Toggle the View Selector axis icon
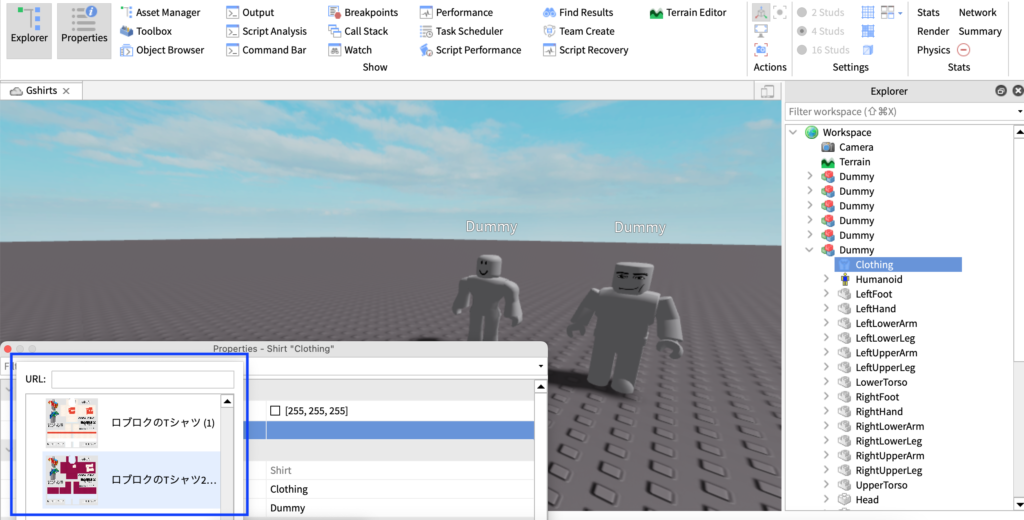This screenshot has width=1024, height=520. (760, 12)
